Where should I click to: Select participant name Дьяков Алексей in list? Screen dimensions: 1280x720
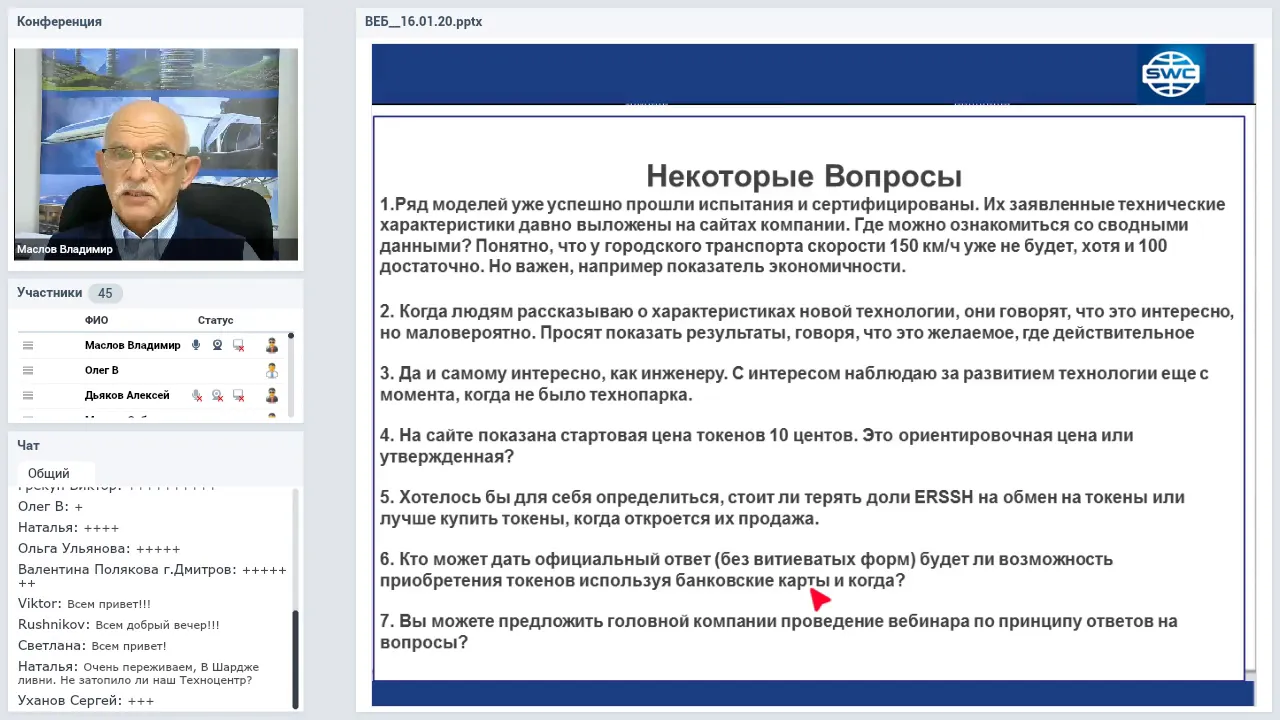(127, 396)
